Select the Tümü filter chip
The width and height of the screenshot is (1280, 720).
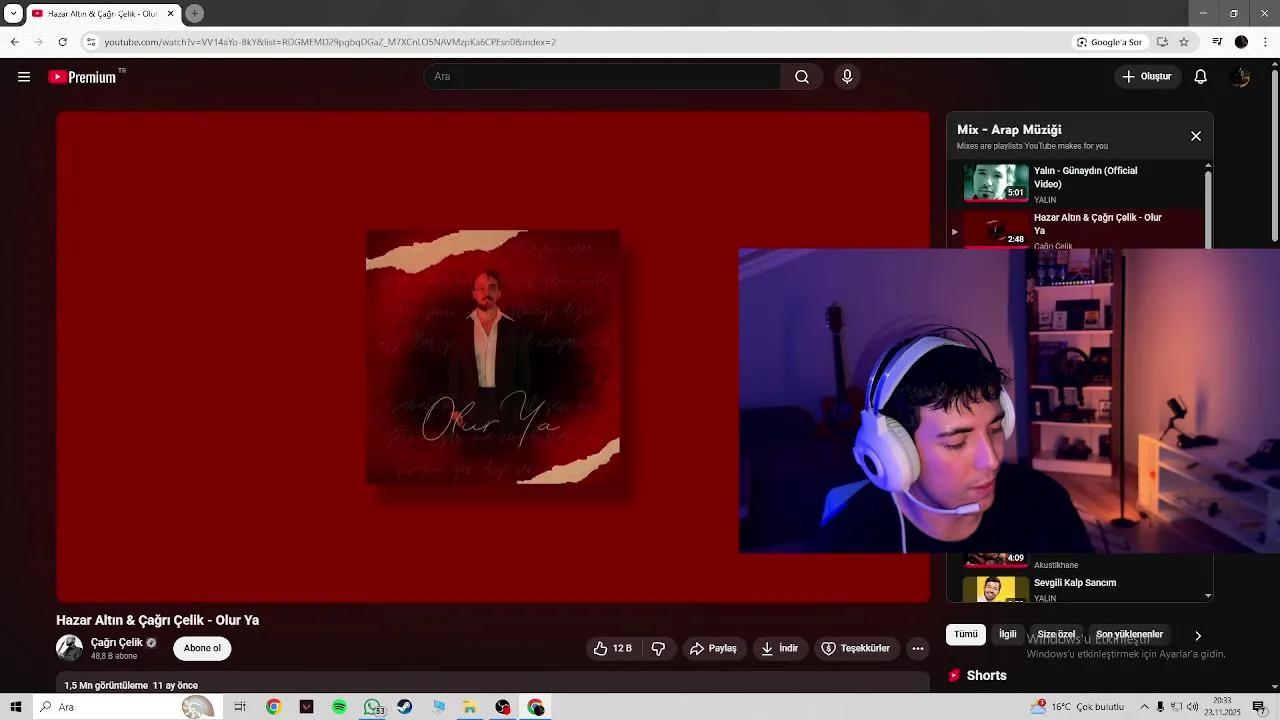point(966,635)
